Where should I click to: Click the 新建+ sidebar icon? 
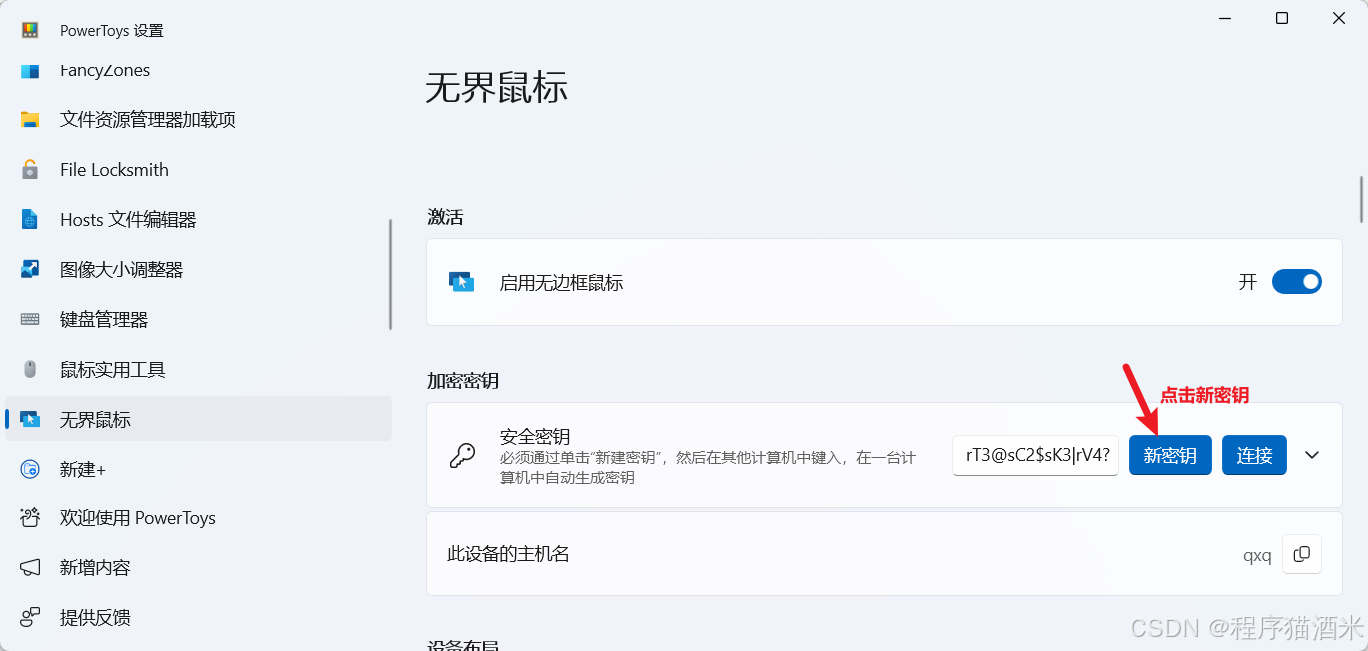tap(30, 469)
